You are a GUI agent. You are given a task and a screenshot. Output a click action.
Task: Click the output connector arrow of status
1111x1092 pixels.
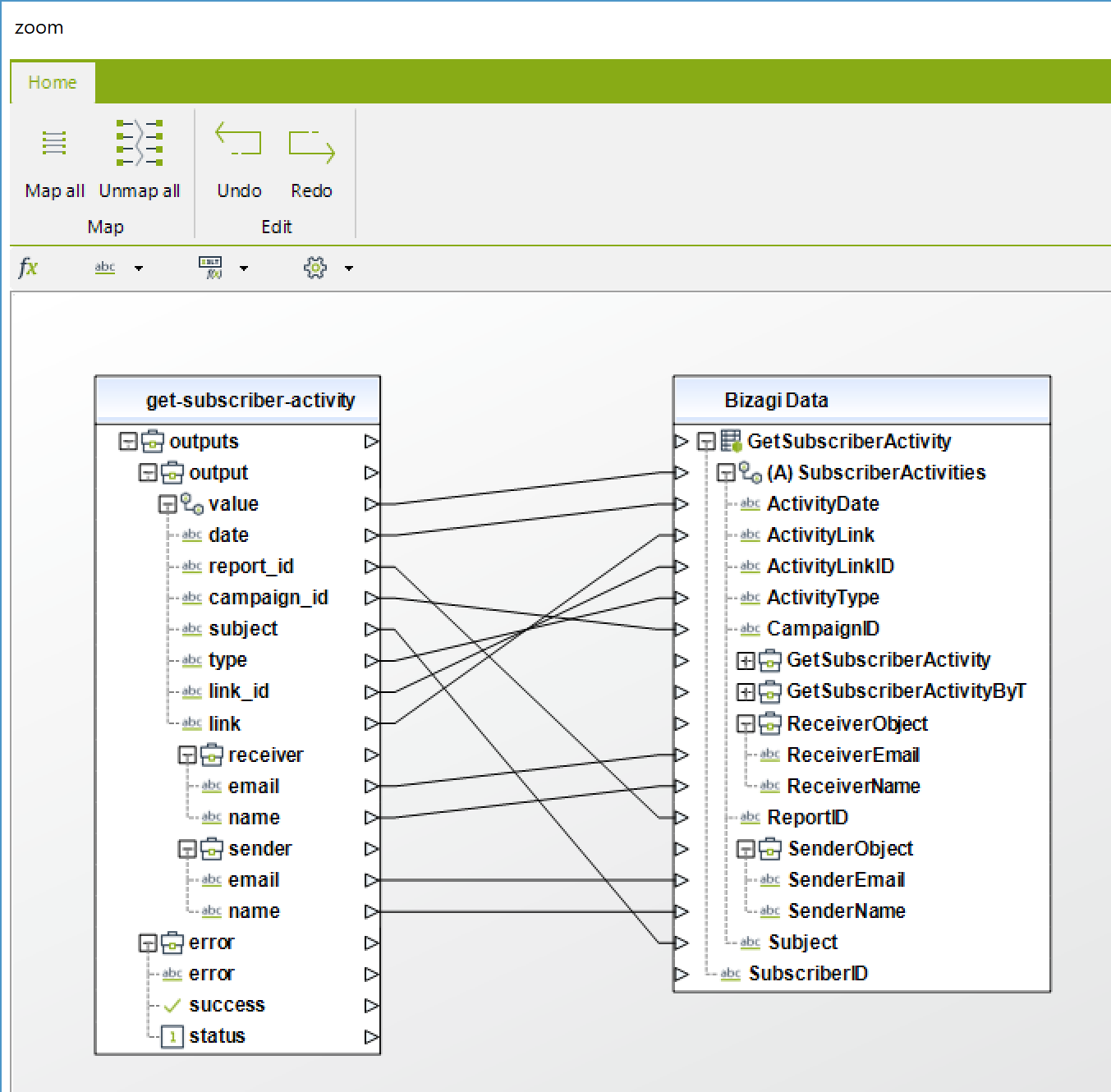[x=372, y=1037]
